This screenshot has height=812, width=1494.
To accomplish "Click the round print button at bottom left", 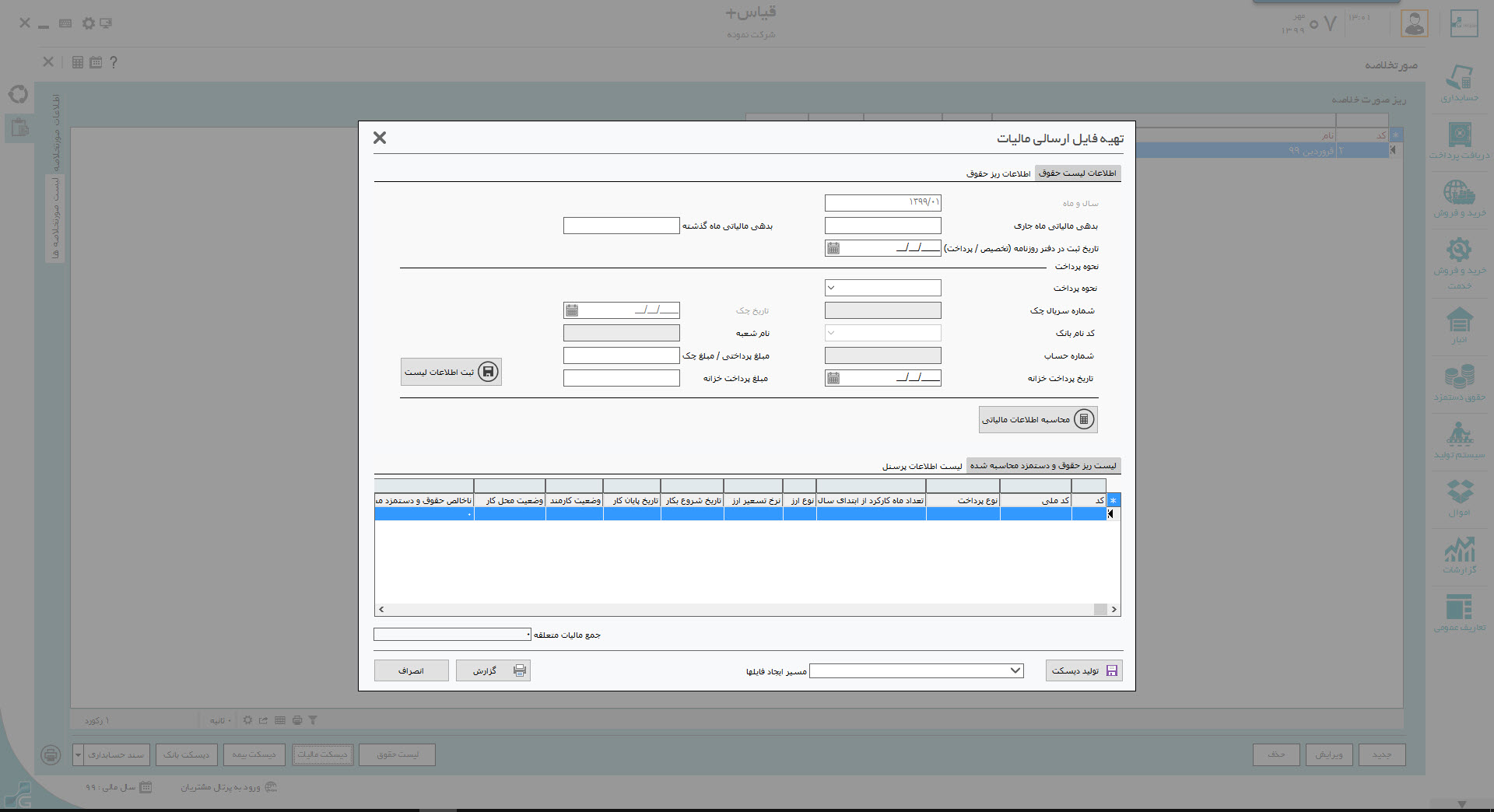I will tap(51, 754).
